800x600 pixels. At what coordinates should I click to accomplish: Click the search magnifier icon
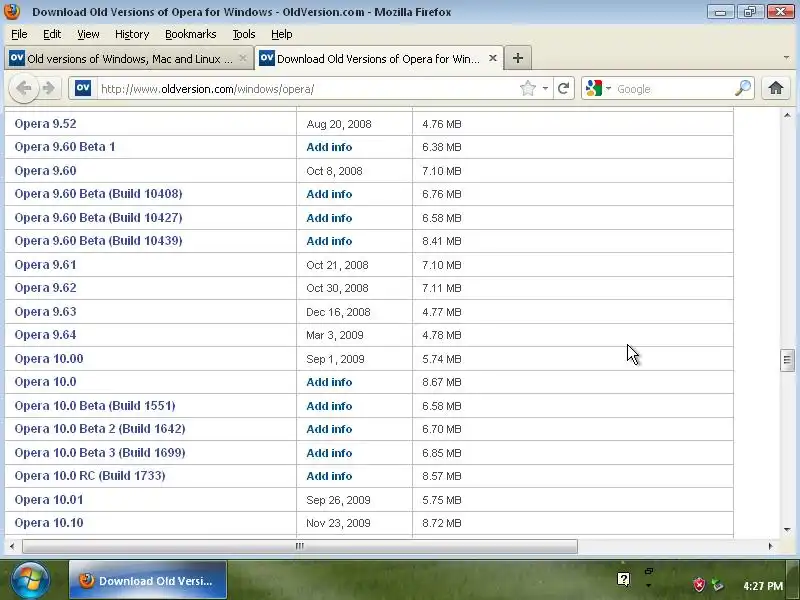(x=743, y=88)
